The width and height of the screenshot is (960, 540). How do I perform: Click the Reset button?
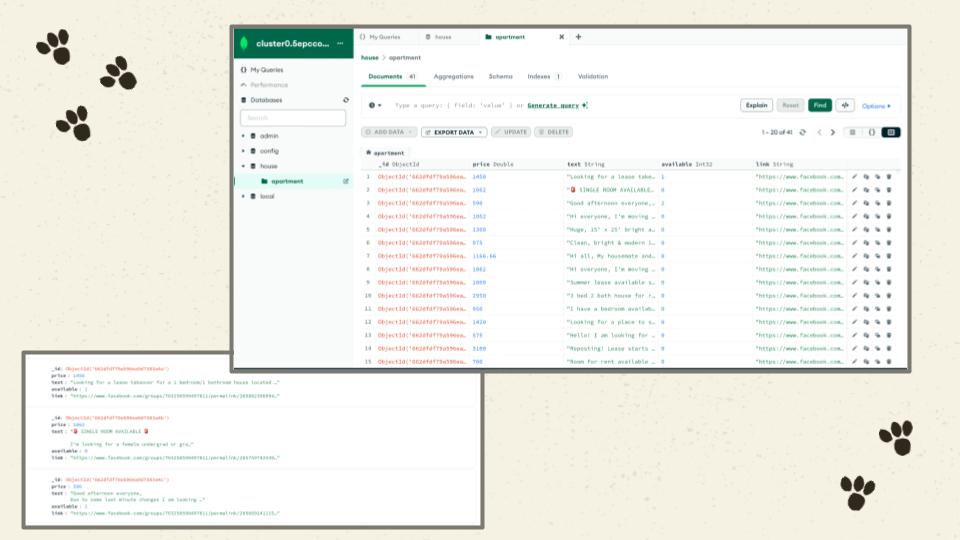pos(790,105)
